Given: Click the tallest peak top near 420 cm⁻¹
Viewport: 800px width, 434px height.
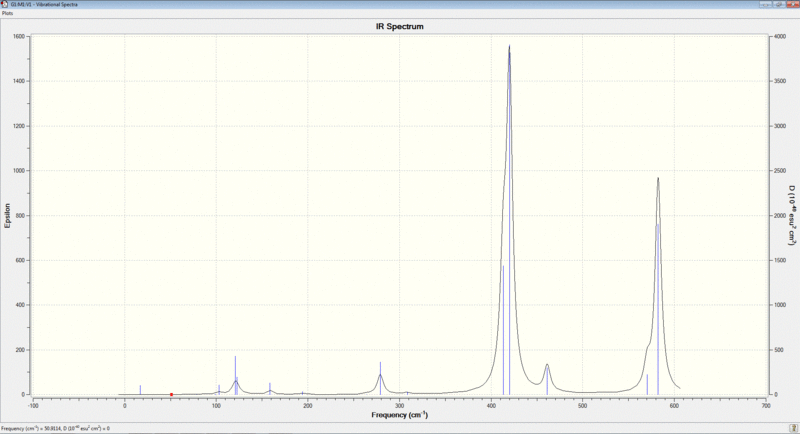Looking at the screenshot, I should click(x=509, y=46).
